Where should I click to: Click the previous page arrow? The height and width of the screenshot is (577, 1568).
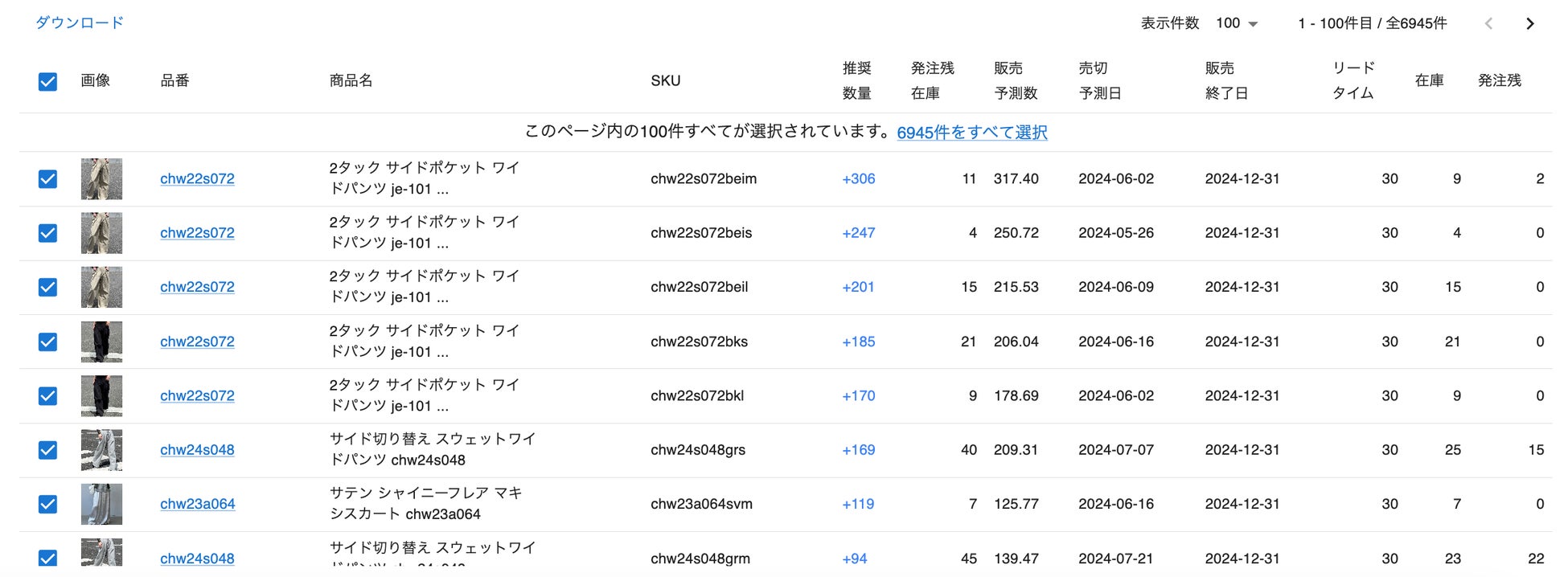1488,23
